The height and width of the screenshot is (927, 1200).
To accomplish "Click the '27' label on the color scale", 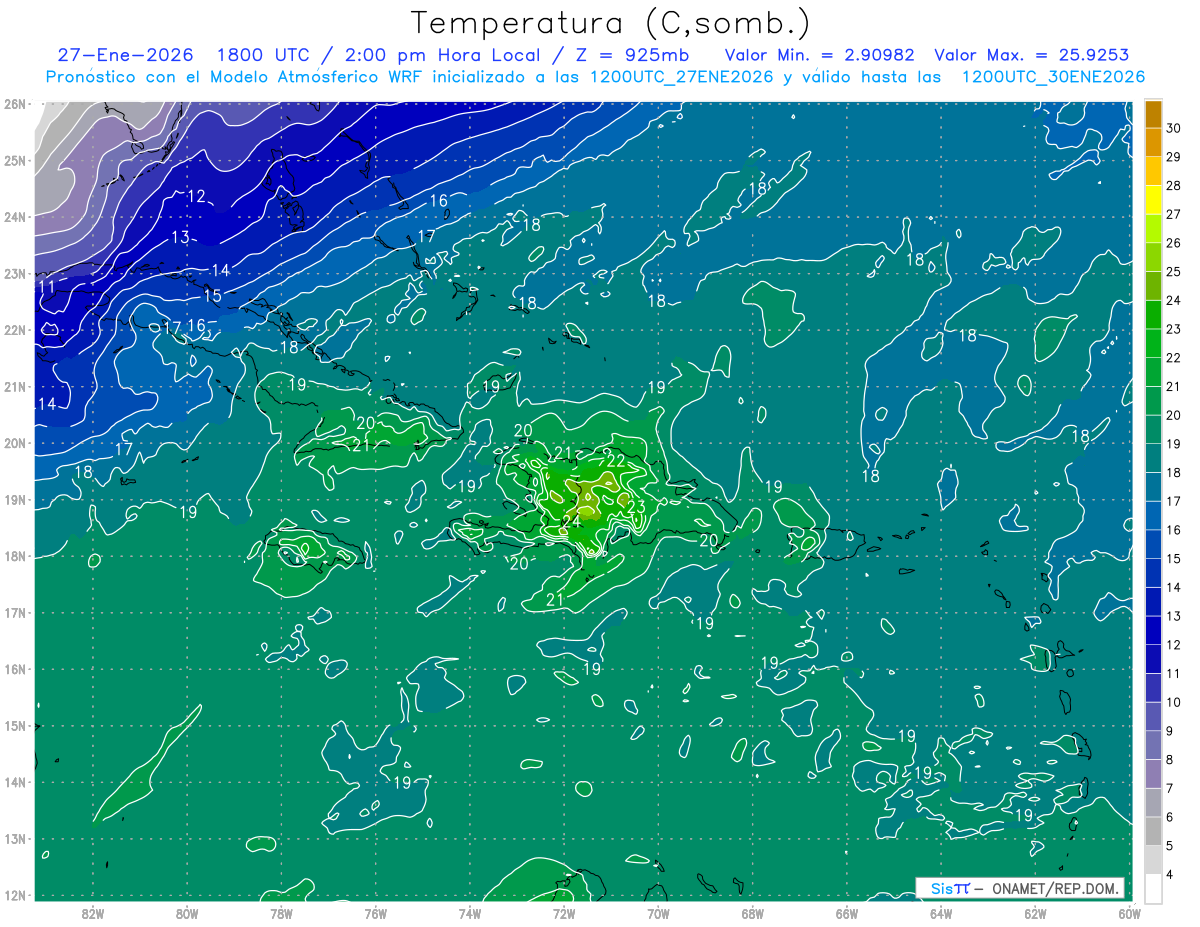I will coord(1174,214).
